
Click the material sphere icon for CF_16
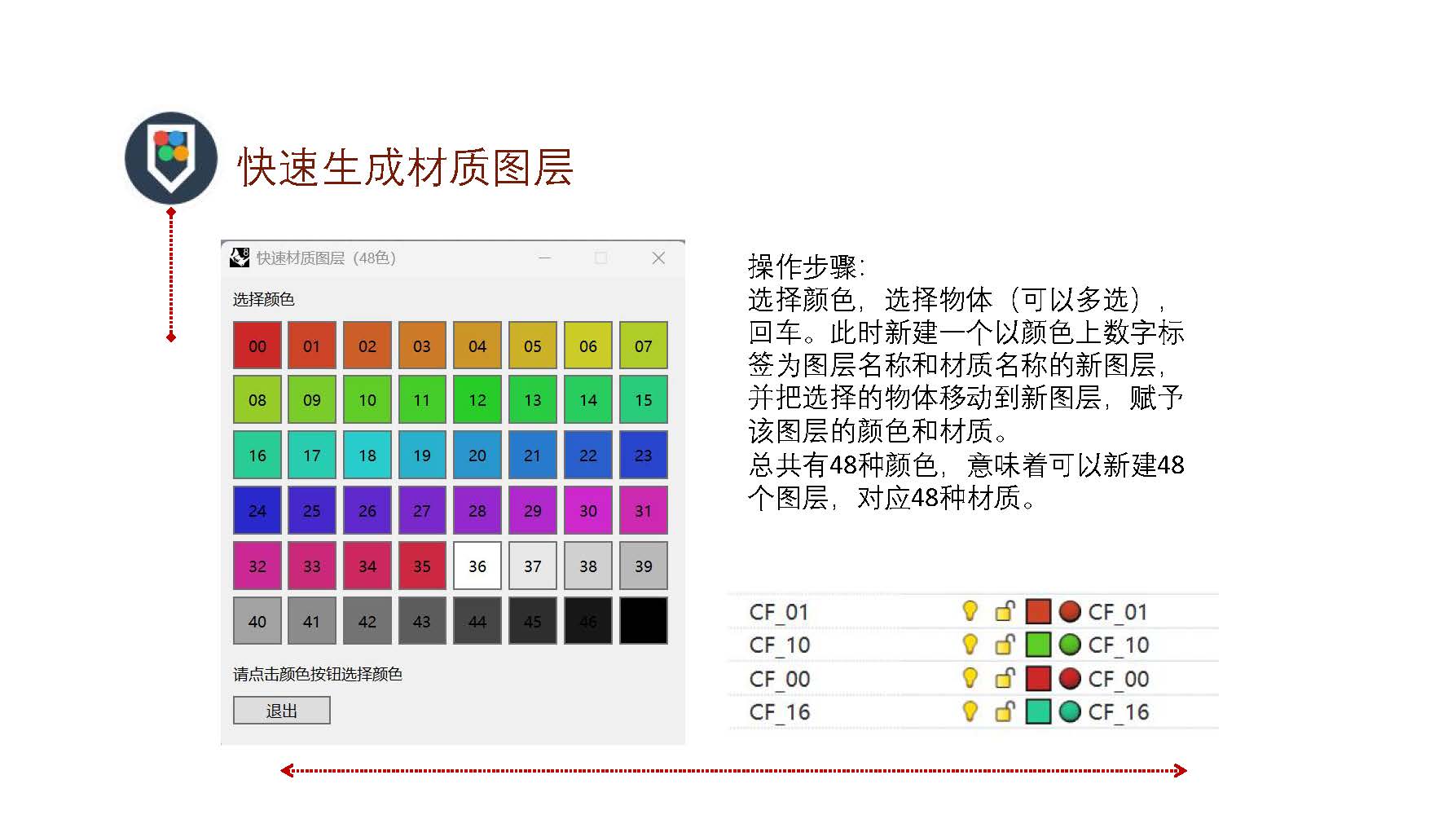pos(1069,711)
